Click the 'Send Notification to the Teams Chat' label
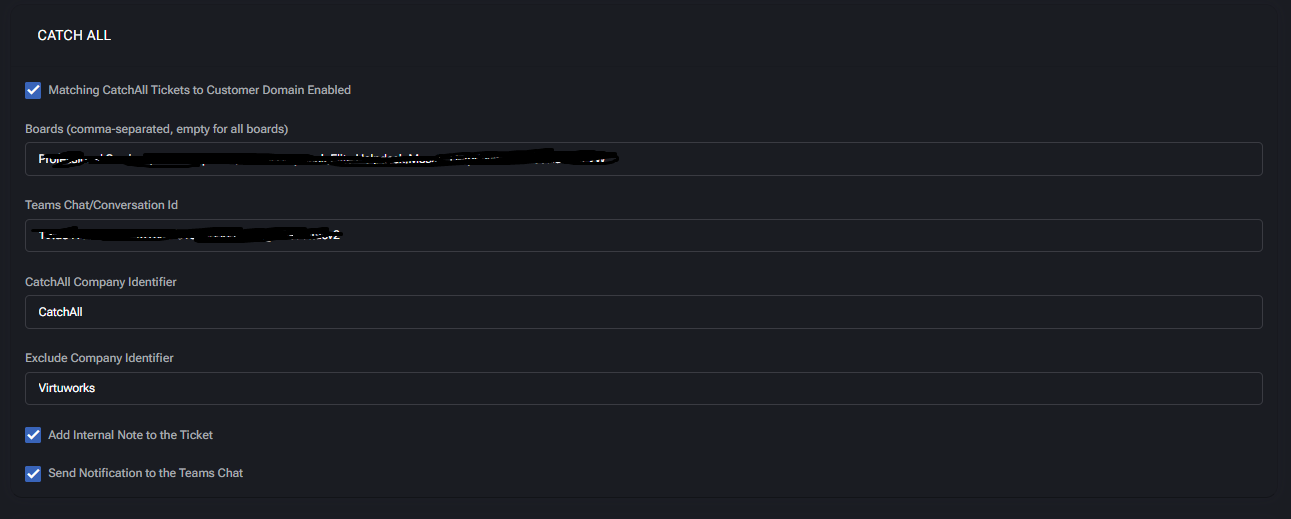The image size is (1291, 519). click(x=145, y=473)
